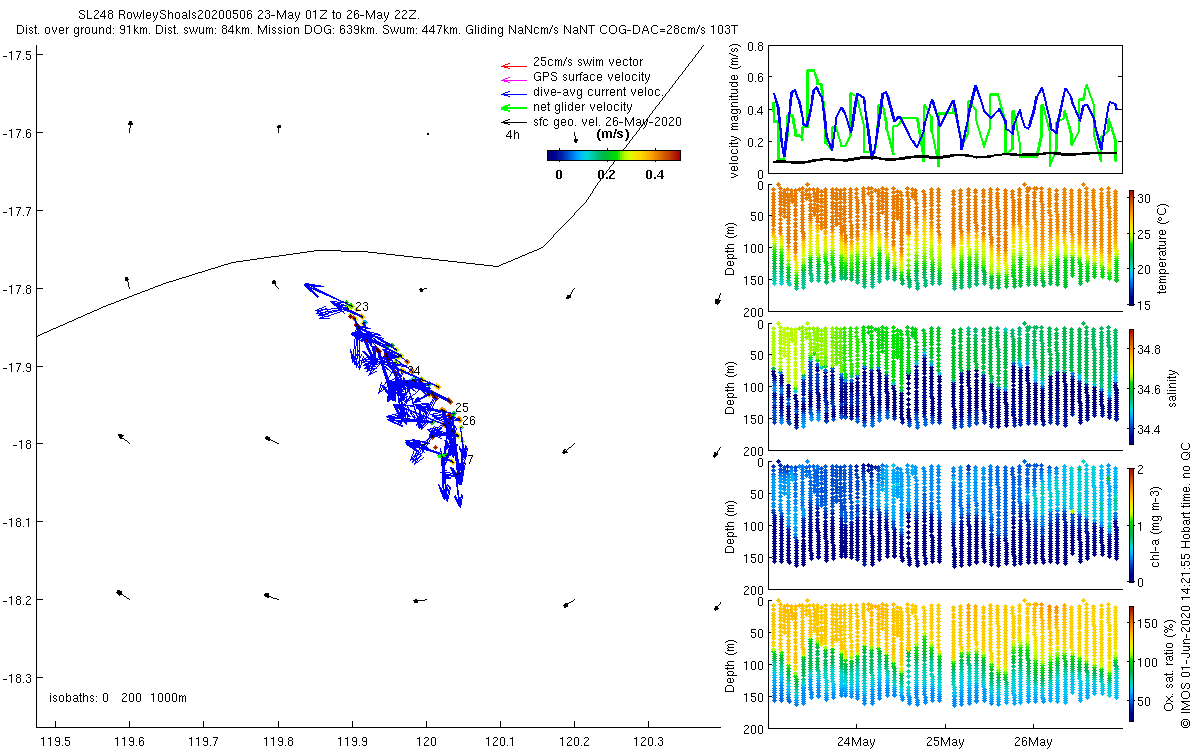Click the '0.8' tick on the velocity magnitude axis
Image resolution: width=1200 pixels, height=750 pixels.
tap(756, 47)
